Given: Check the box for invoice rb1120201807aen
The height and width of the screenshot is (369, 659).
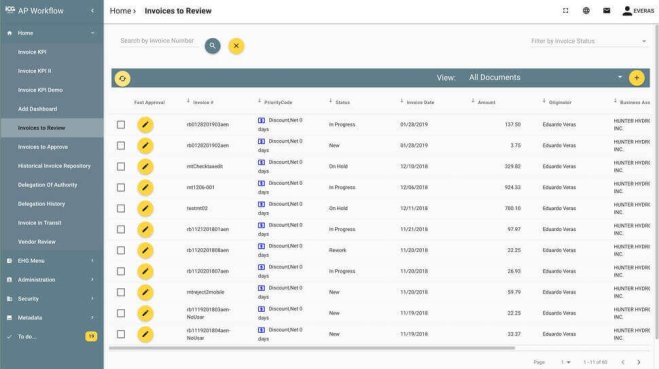Looking at the screenshot, I should click(121, 271).
